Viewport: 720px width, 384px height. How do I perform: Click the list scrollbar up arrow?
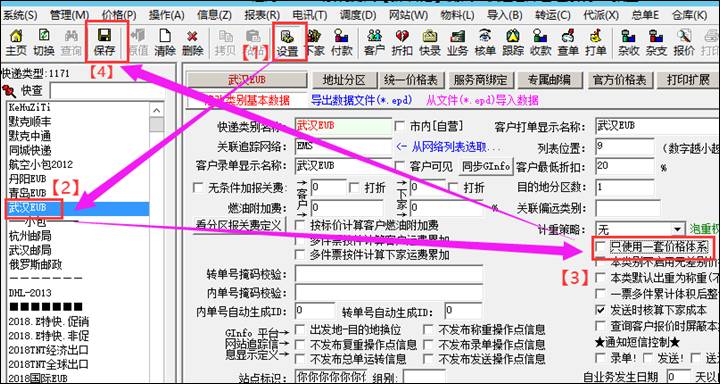157,110
